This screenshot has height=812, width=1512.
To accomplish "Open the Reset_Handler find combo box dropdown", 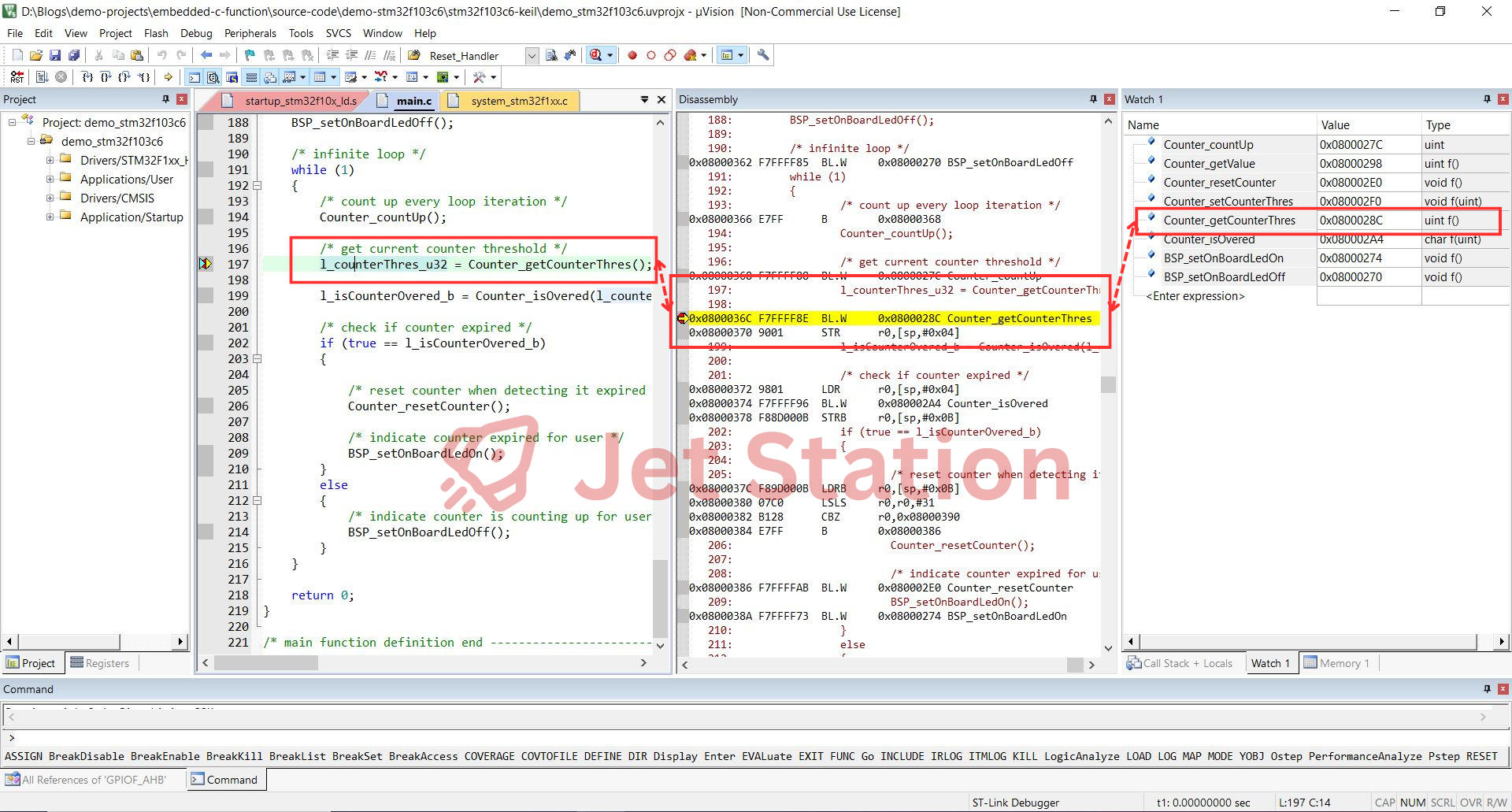I will tap(532, 56).
